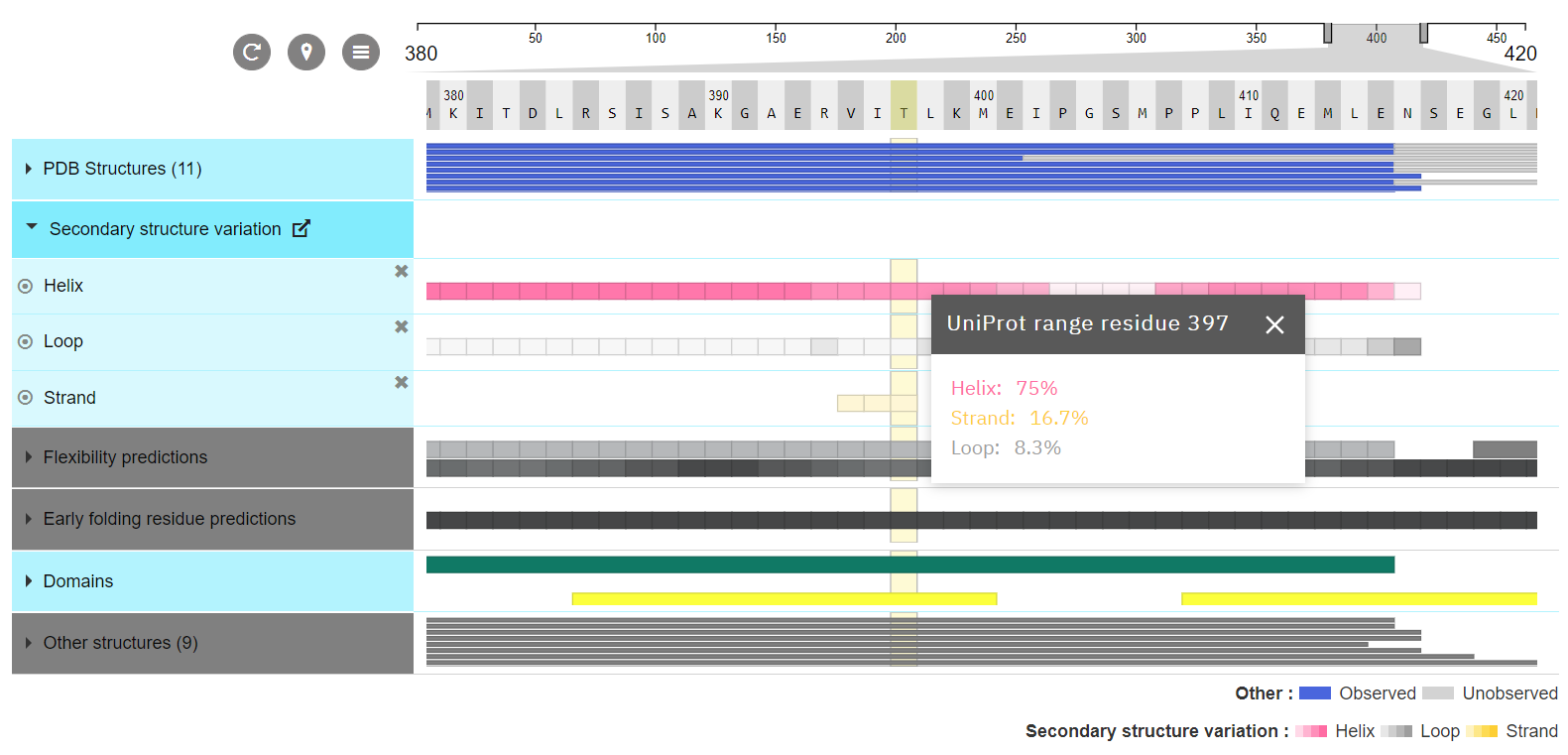
Task: Select highlighted residue T in sequence row
Action: coord(904,113)
